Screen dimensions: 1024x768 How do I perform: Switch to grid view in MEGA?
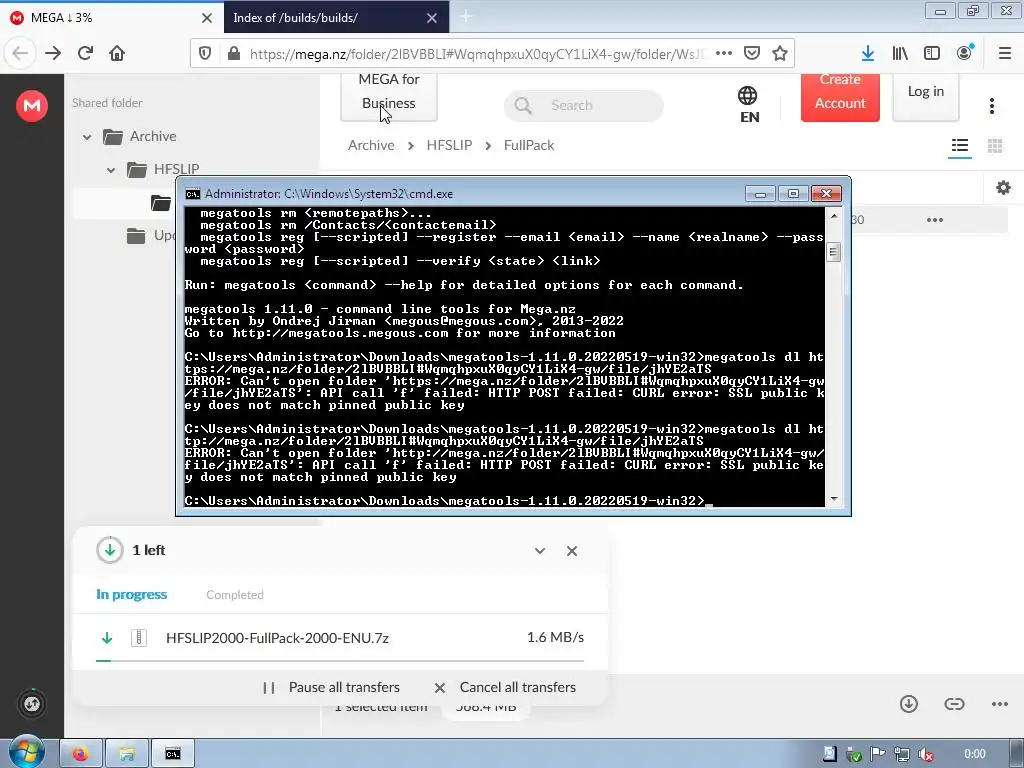pyautogui.click(x=995, y=146)
